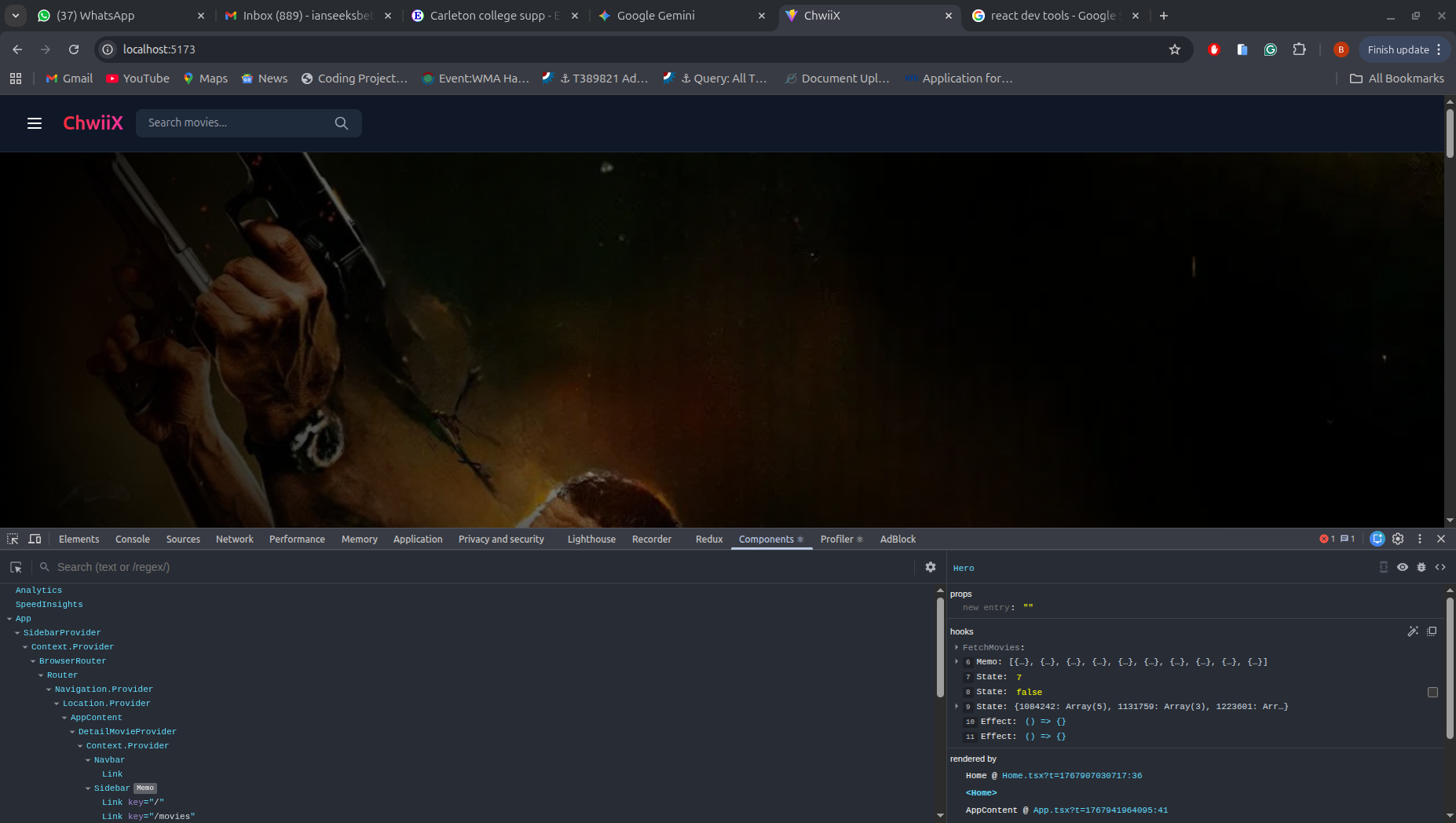Viewport: 1456px width, 823px height.
Task: Toggle device toolbar in DevTools
Action: 35,539
